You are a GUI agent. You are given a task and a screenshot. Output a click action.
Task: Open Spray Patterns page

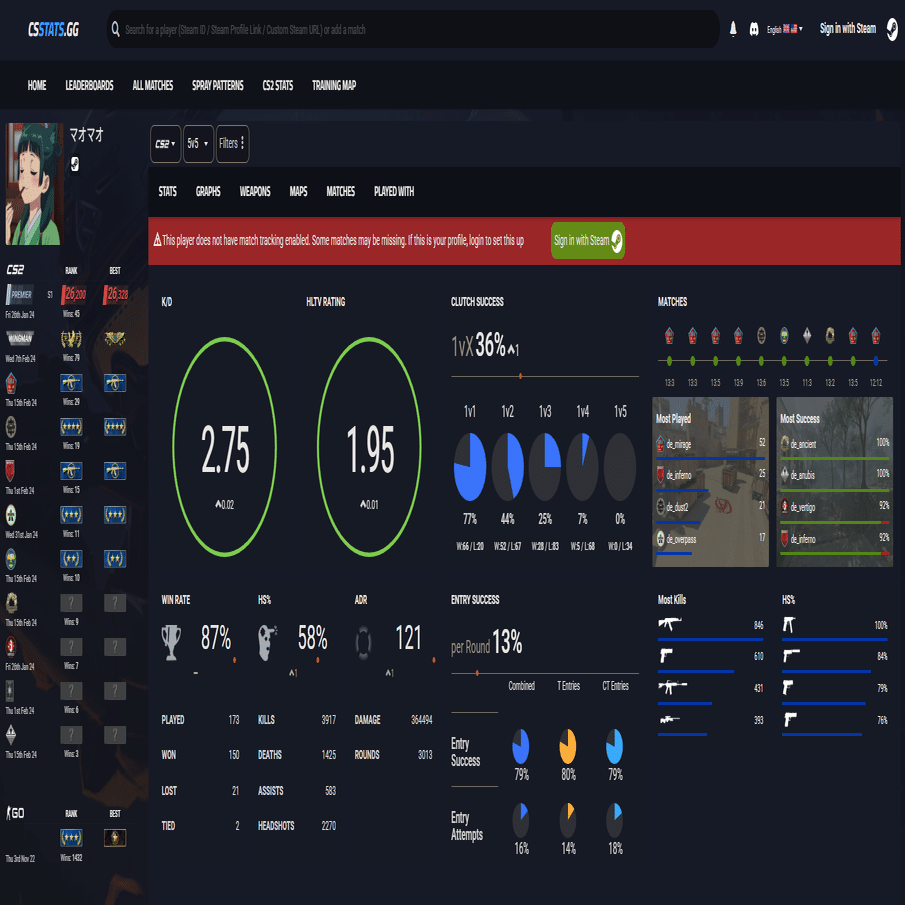pos(218,85)
